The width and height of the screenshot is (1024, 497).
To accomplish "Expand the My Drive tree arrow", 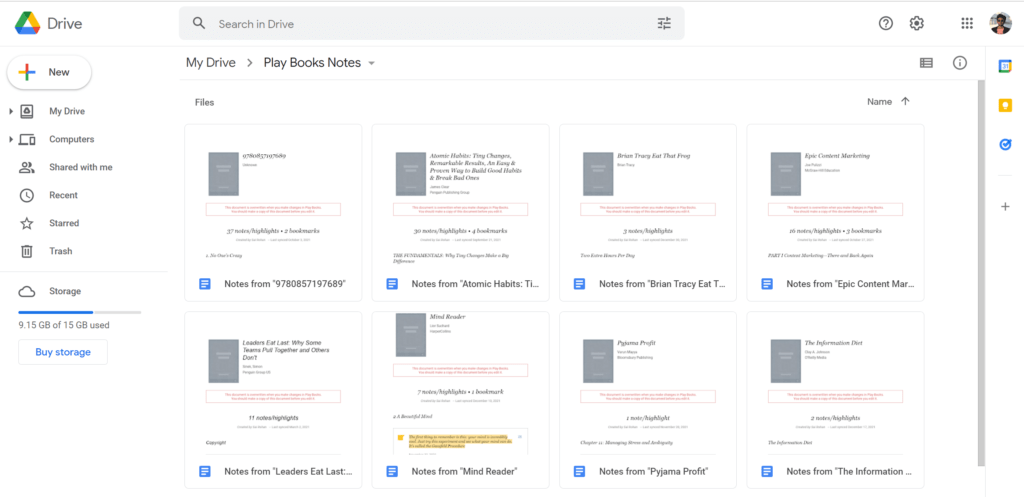I will click(x=10, y=112).
